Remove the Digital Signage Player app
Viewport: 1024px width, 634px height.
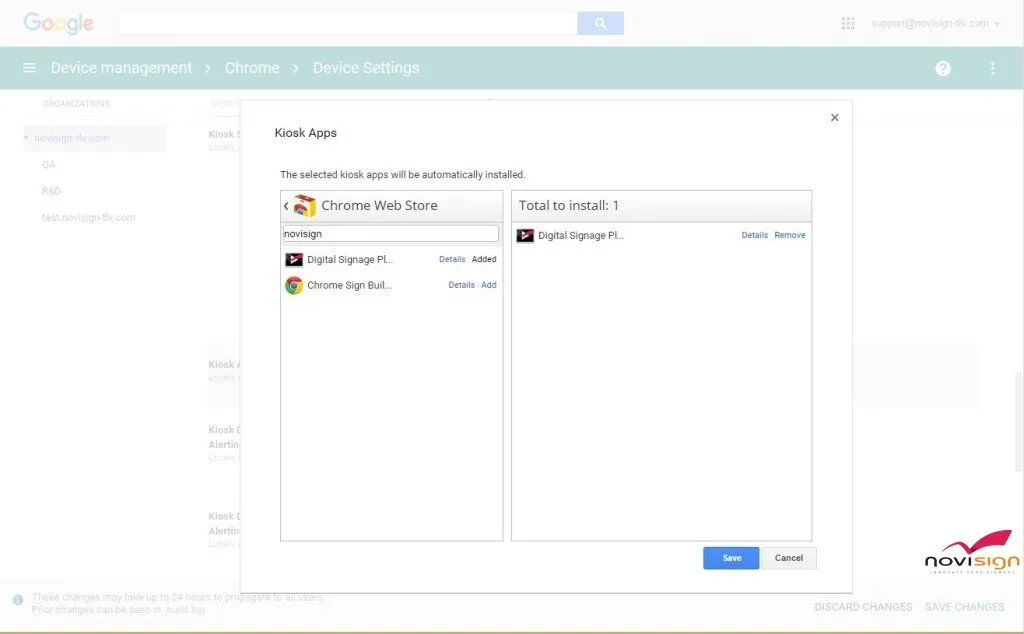coord(789,235)
